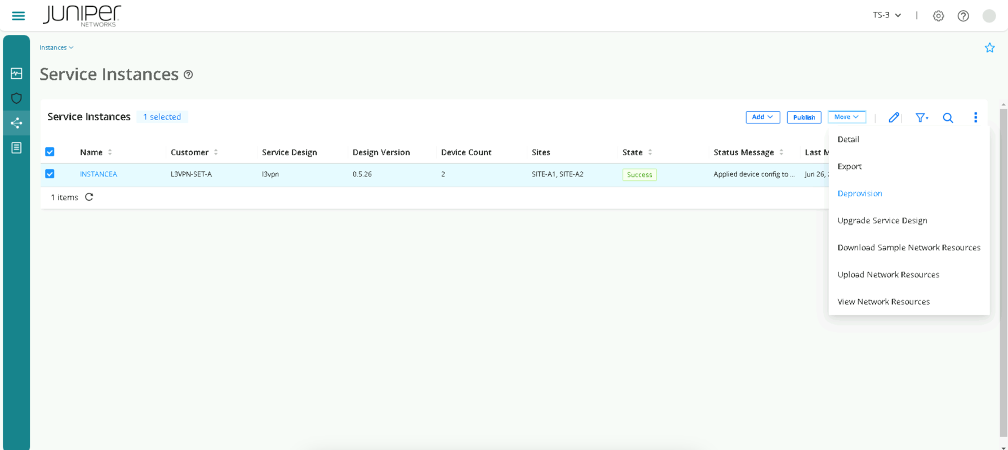Open the filter funnel icon
This screenshot has height=450, width=1008.
922,118
